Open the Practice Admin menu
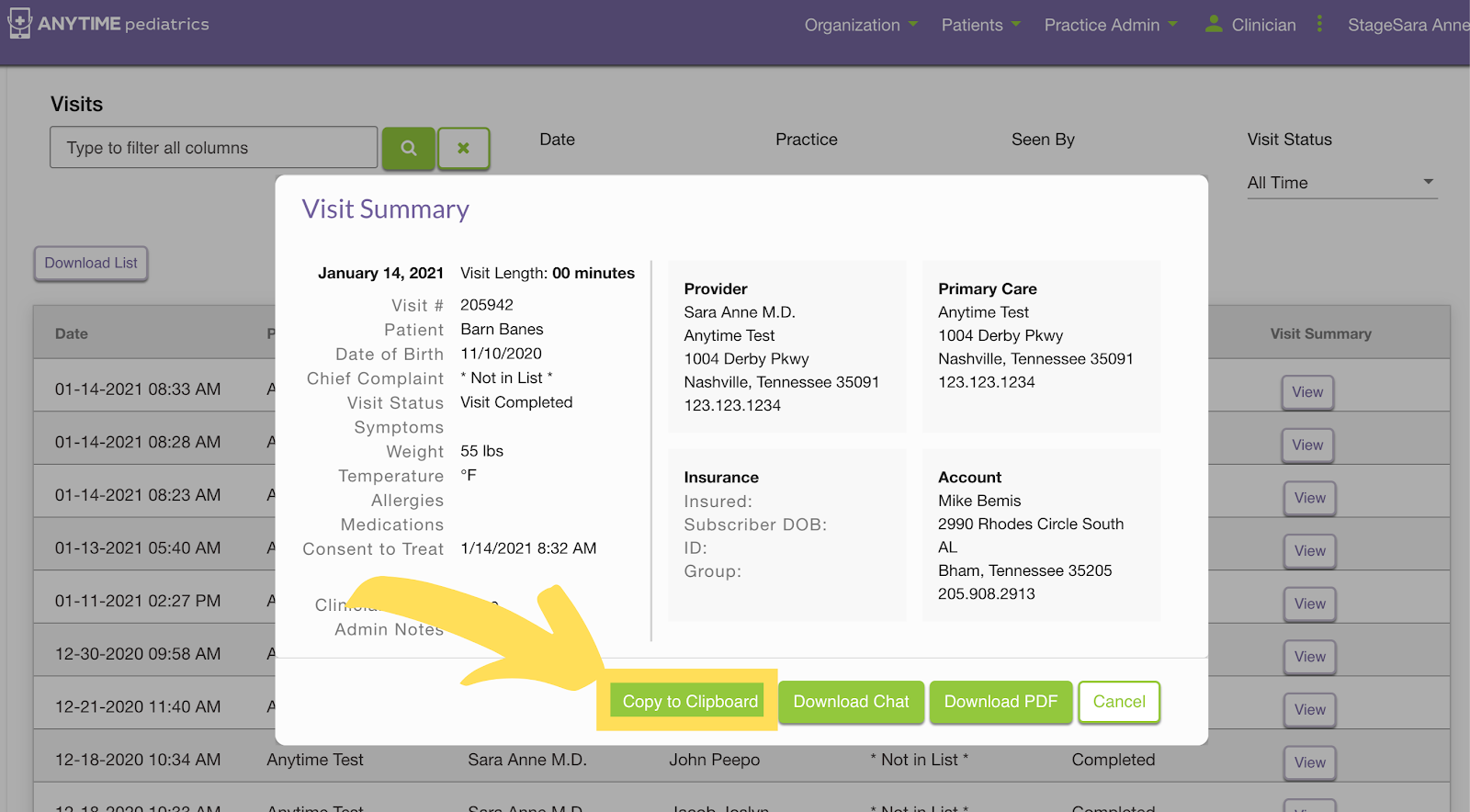This screenshot has width=1470, height=812. pyautogui.click(x=1111, y=25)
